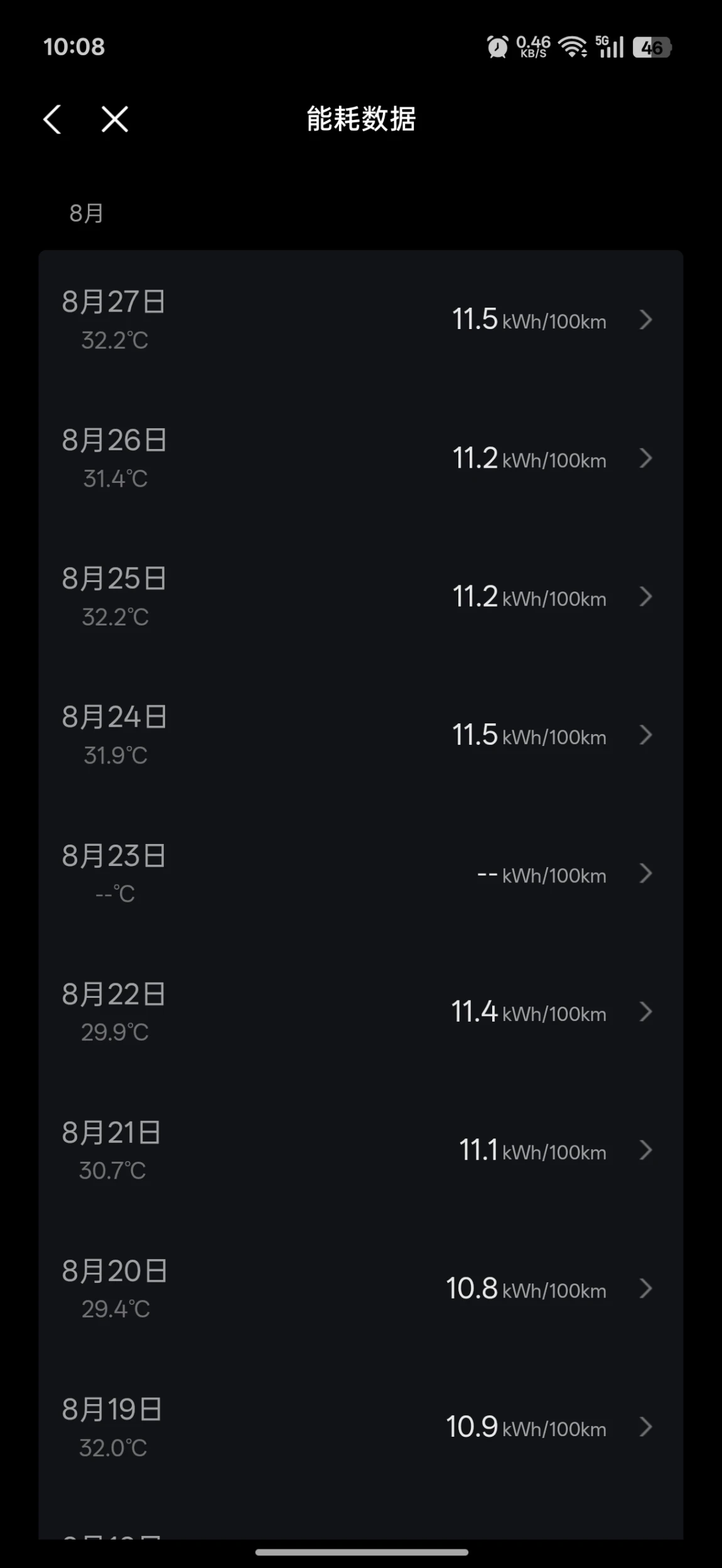
Task: Select the August 19 row date
Action: point(112,1410)
